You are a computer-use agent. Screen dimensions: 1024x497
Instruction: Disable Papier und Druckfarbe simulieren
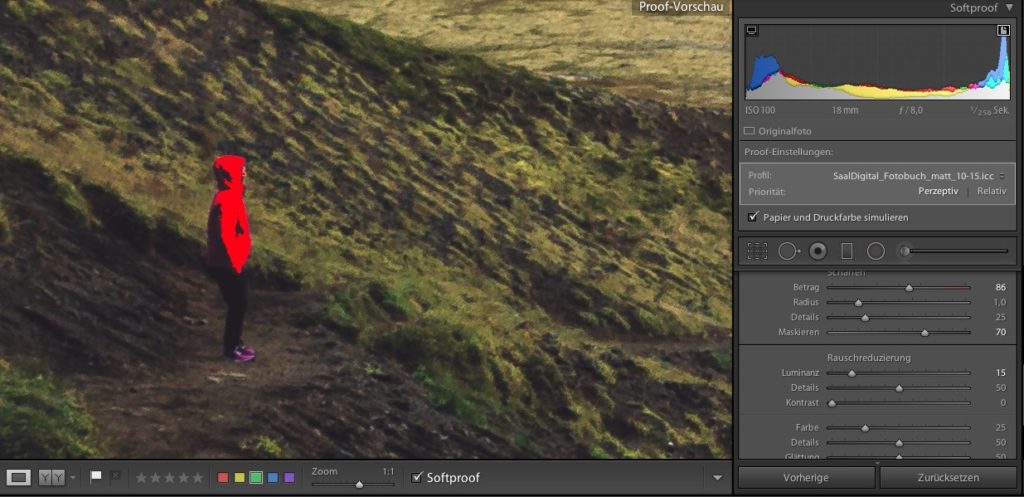(752, 217)
